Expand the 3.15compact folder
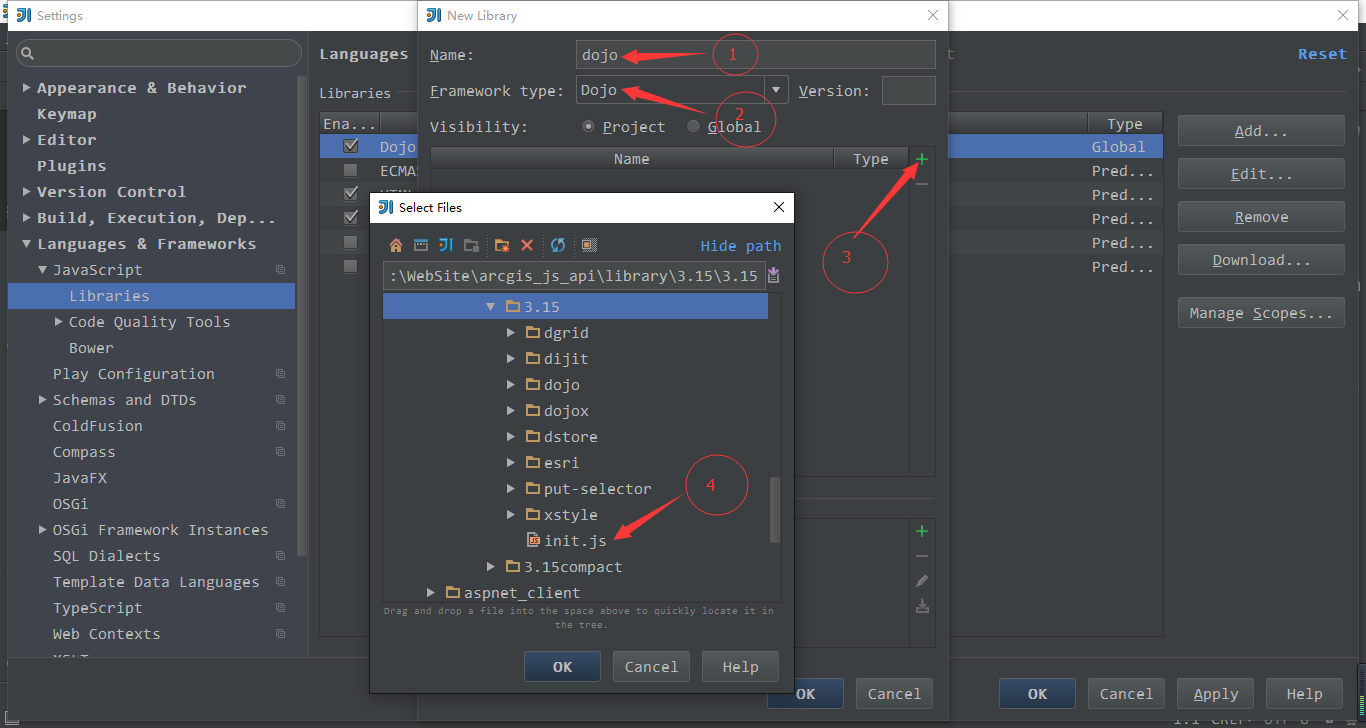 click(490, 567)
